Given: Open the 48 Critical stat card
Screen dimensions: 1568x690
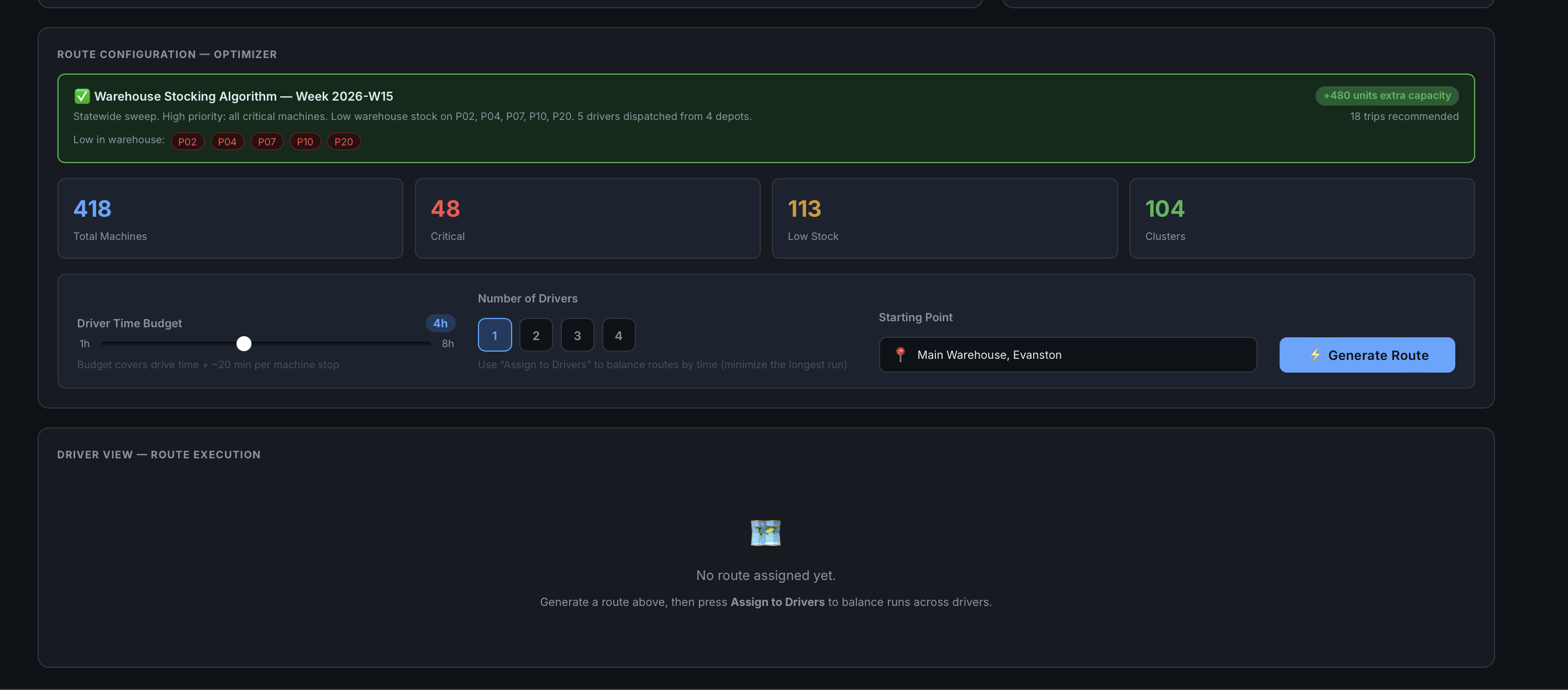Looking at the screenshot, I should pos(587,218).
